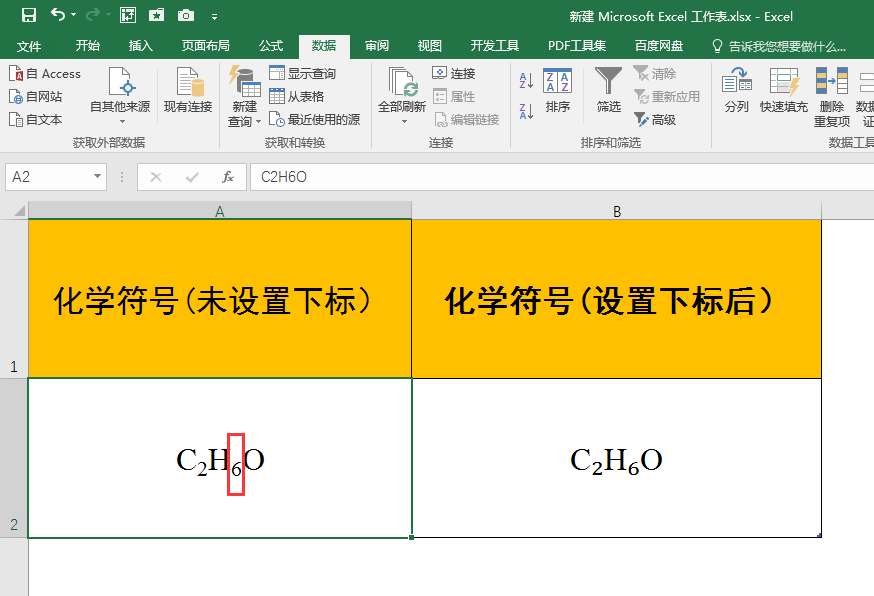Open the 百度网盘 tab

coord(659,46)
